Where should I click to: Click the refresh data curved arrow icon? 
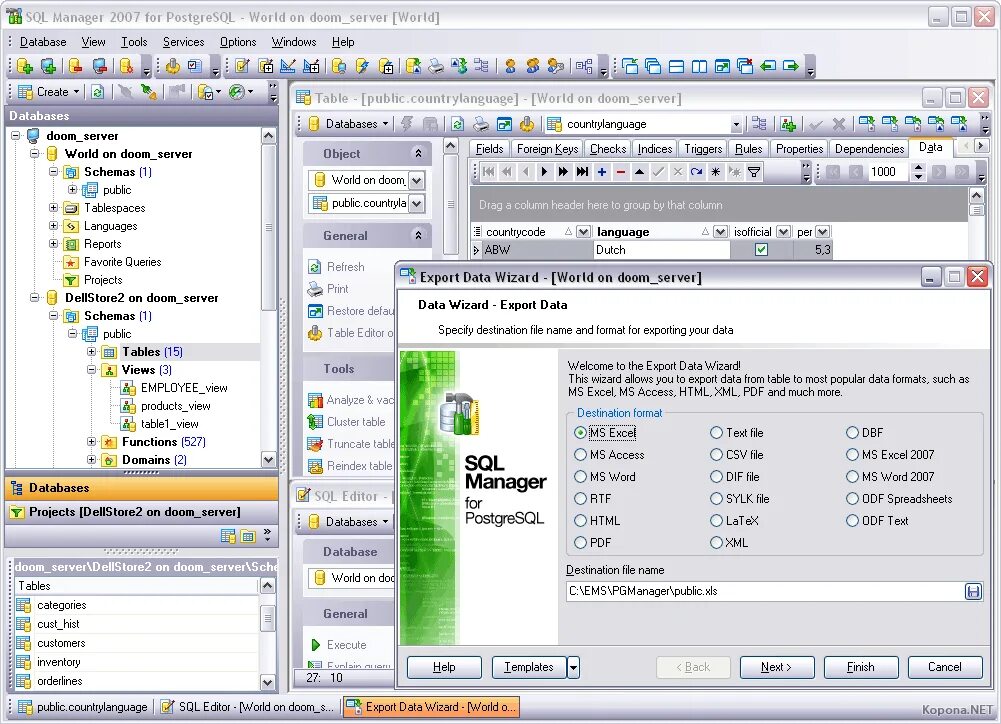click(x=696, y=171)
